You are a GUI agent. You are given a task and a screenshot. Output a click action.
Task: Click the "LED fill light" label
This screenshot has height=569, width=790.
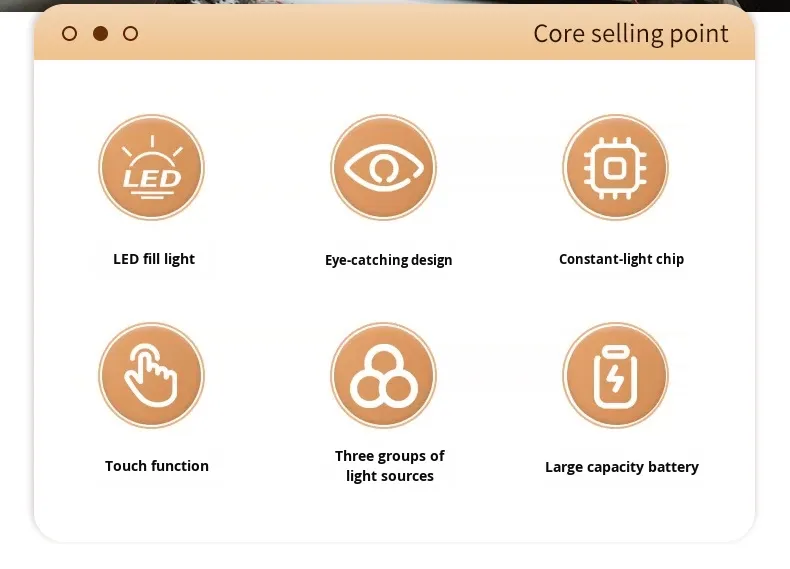pyautogui.click(x=154, y=259)
